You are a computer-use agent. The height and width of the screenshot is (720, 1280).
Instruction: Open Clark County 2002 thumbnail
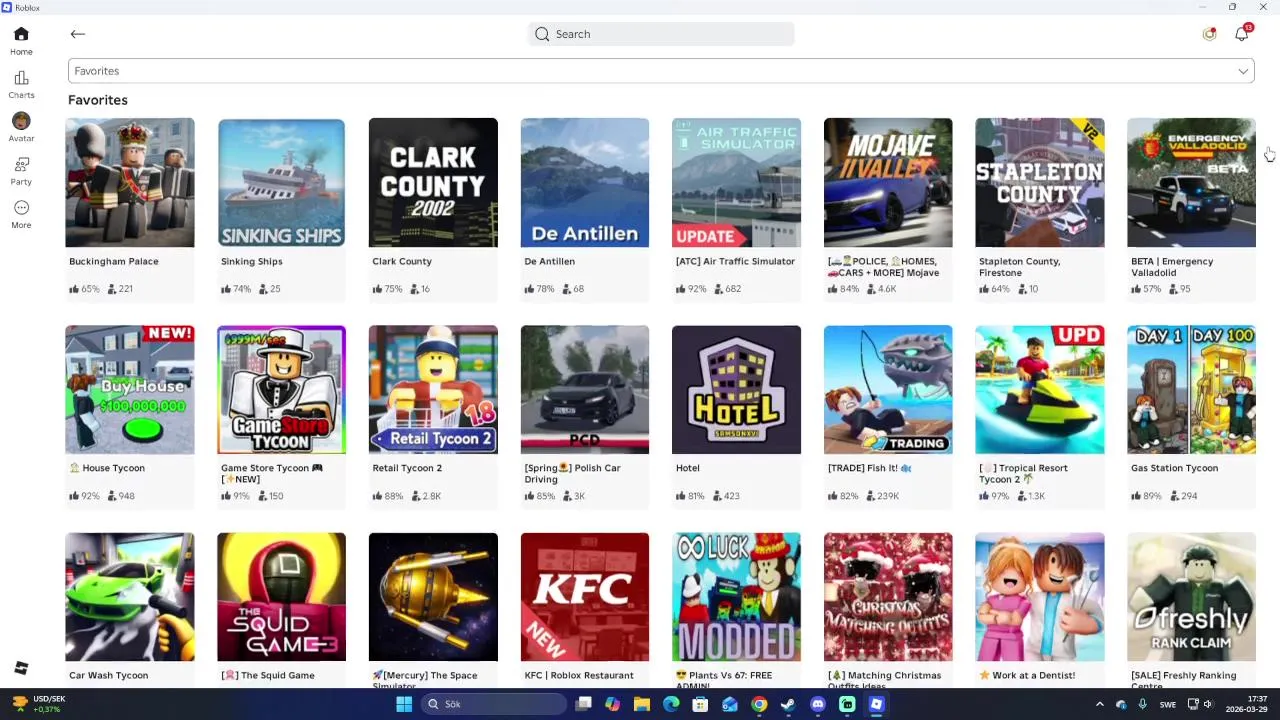pyautogui.click(x=433, y=182)
